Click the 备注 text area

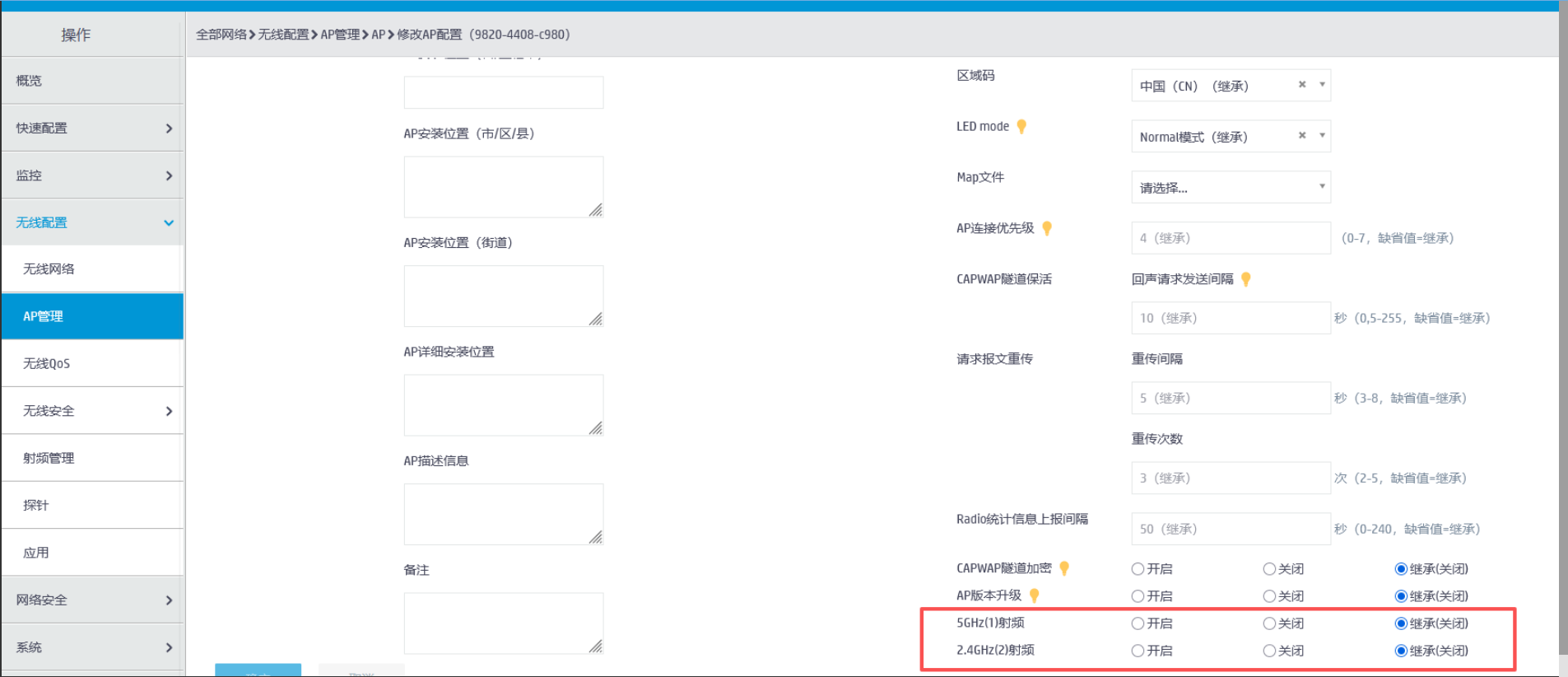(504, 623)
